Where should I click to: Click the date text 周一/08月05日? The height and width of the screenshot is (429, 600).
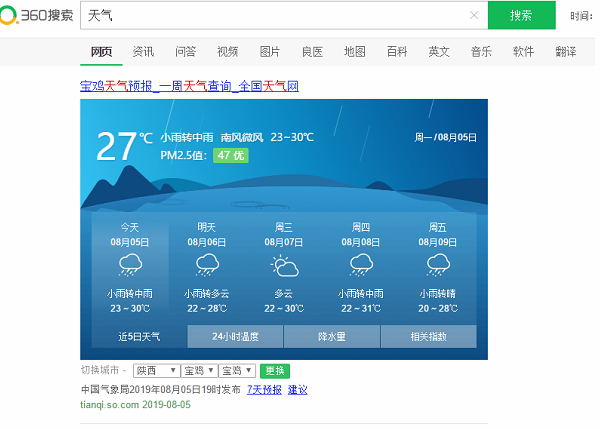click(445, 137)
